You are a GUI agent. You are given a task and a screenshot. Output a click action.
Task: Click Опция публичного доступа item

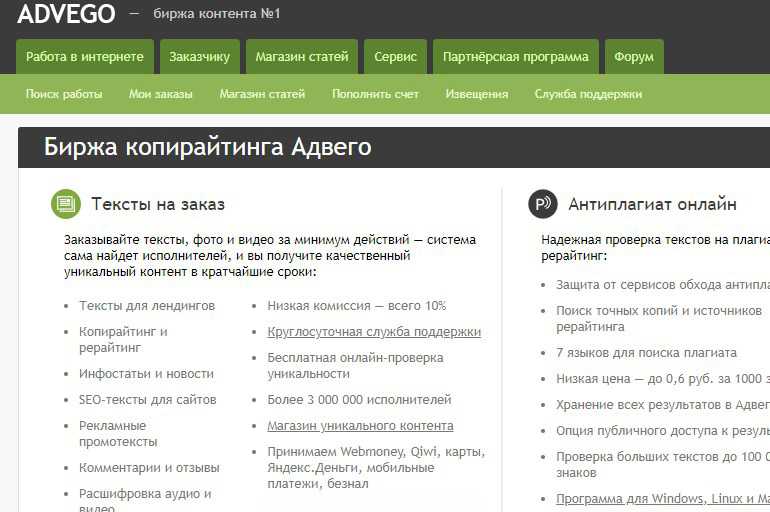[x=663, y=431]
